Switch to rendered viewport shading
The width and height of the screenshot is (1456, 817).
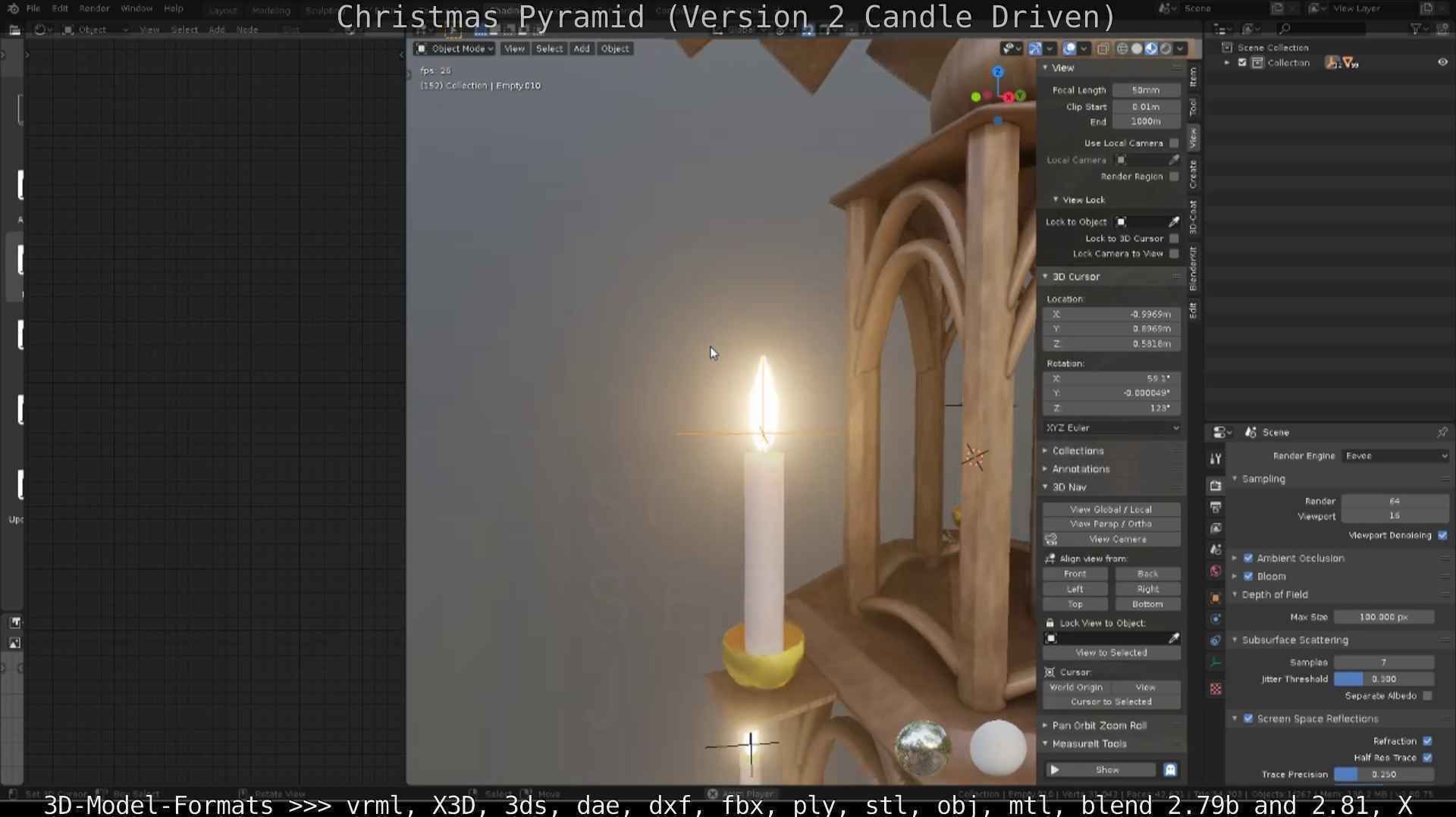click(x=1166, y=49)
